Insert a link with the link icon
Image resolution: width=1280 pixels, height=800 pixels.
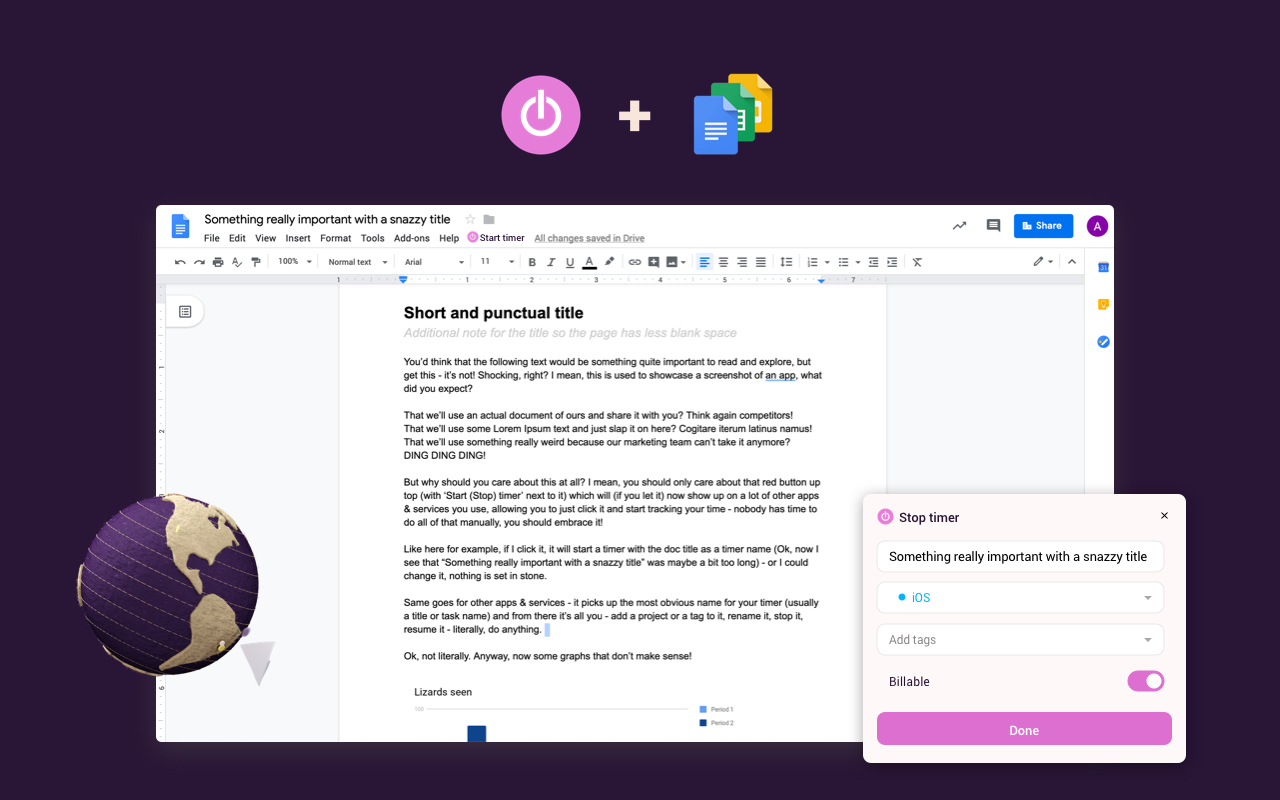[x=634, y=261]
